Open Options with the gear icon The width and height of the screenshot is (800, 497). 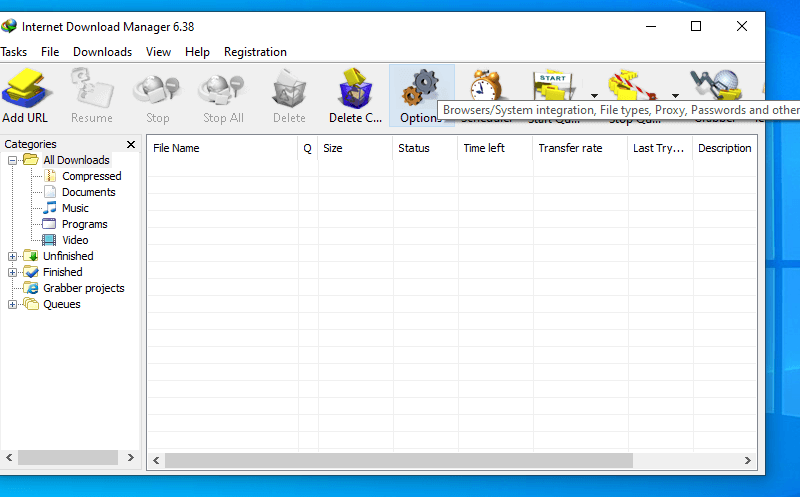coord(421,87)
